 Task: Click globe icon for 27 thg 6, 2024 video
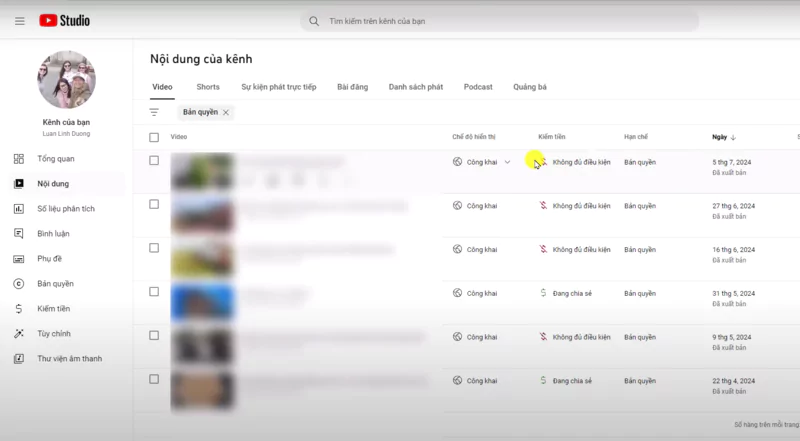coord(457,206)
